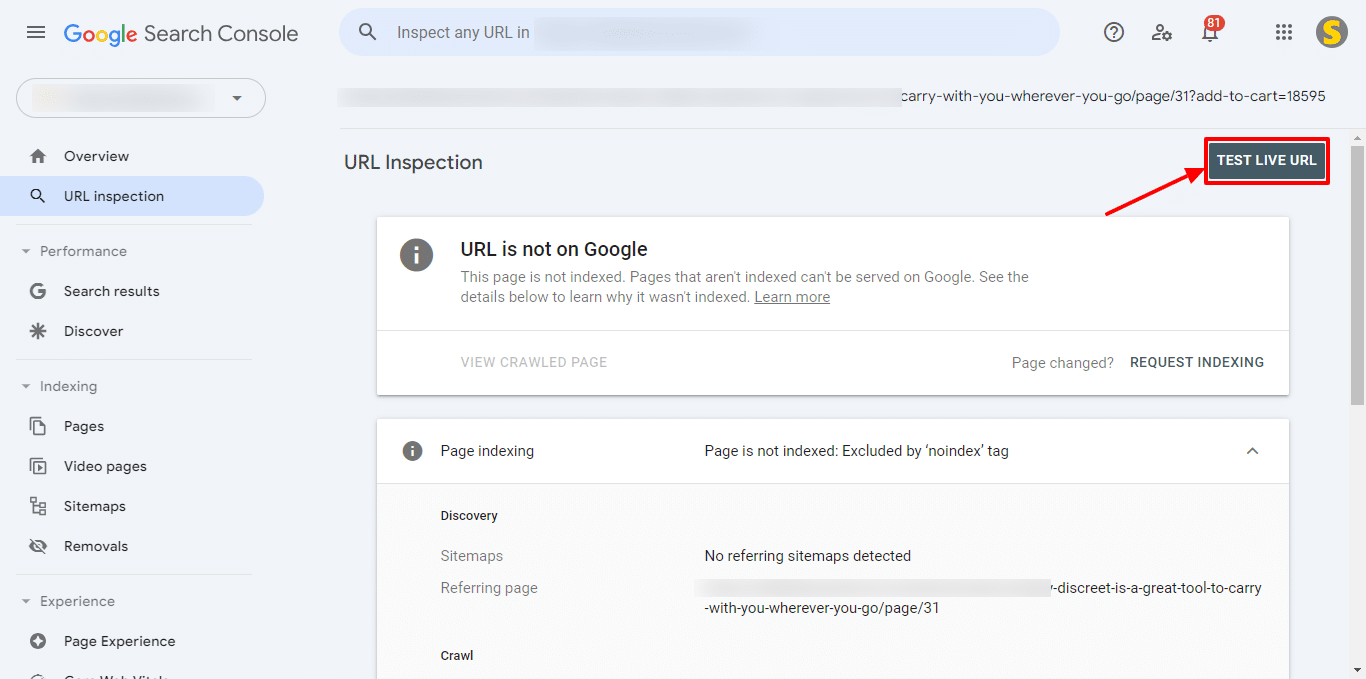Open notifications bell with 81 badge
The image size is (1366, 679).
(1210, 30)
